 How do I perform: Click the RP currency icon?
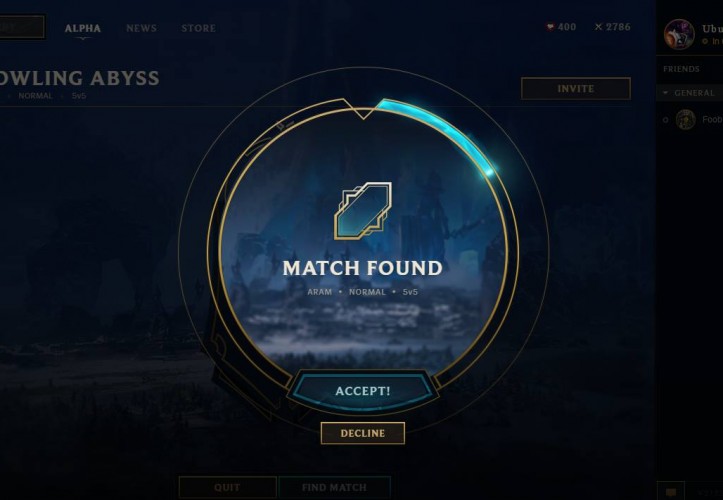[550, 27]
